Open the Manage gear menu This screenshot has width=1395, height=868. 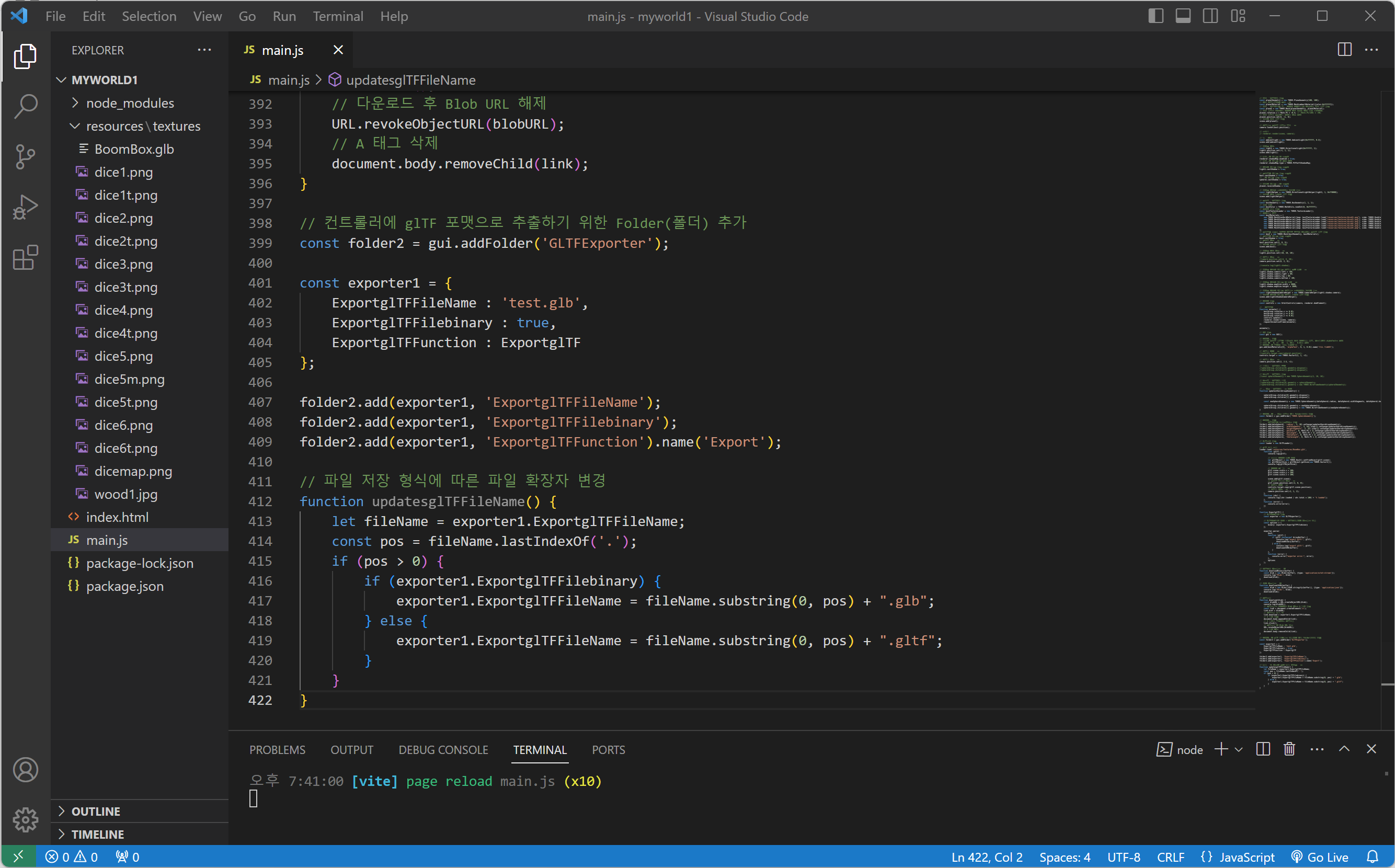tap(25, 819)
